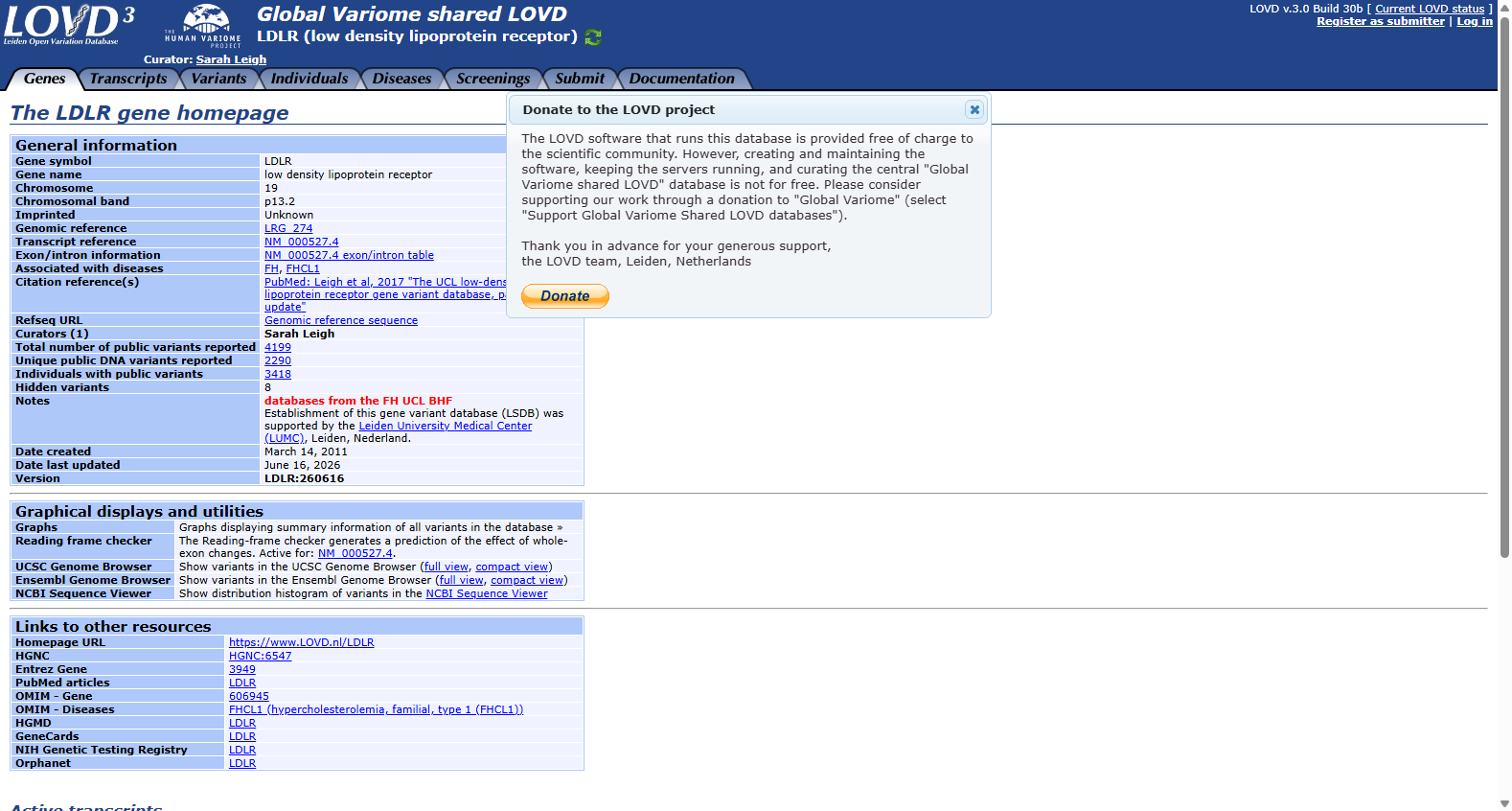Image resolution: width=1512 pixels, height=811 pixels.
Task: Open the FHCL1 associated disease link
Action: coord(303,268)
